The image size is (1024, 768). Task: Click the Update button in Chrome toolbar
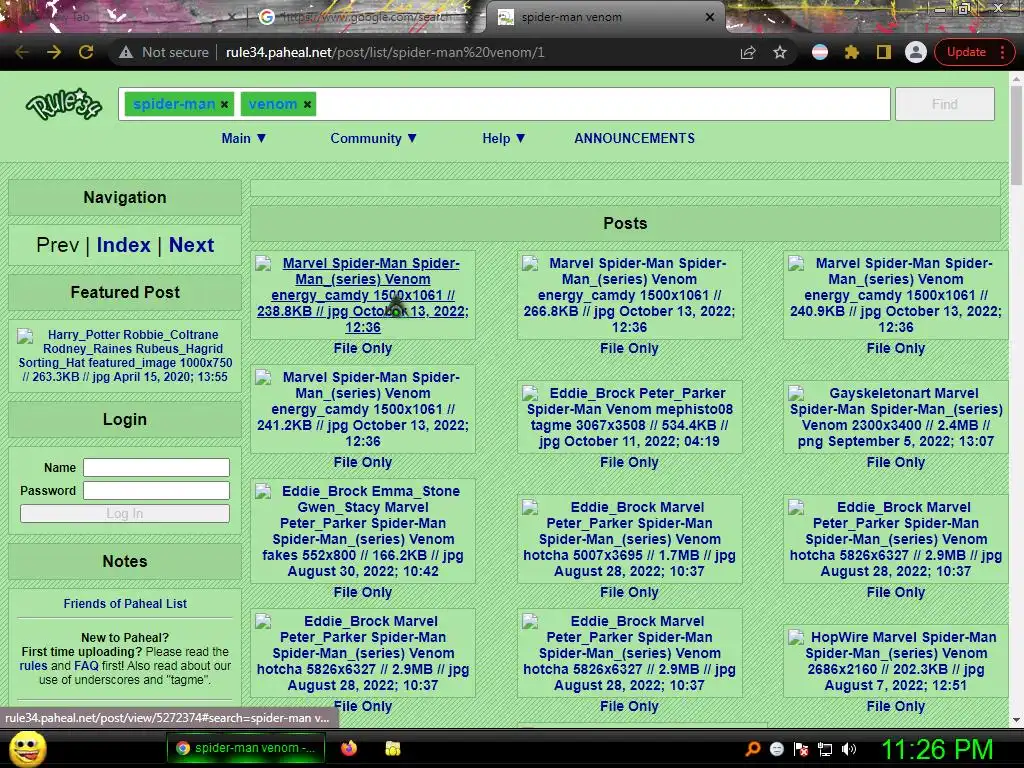point(966,52)
